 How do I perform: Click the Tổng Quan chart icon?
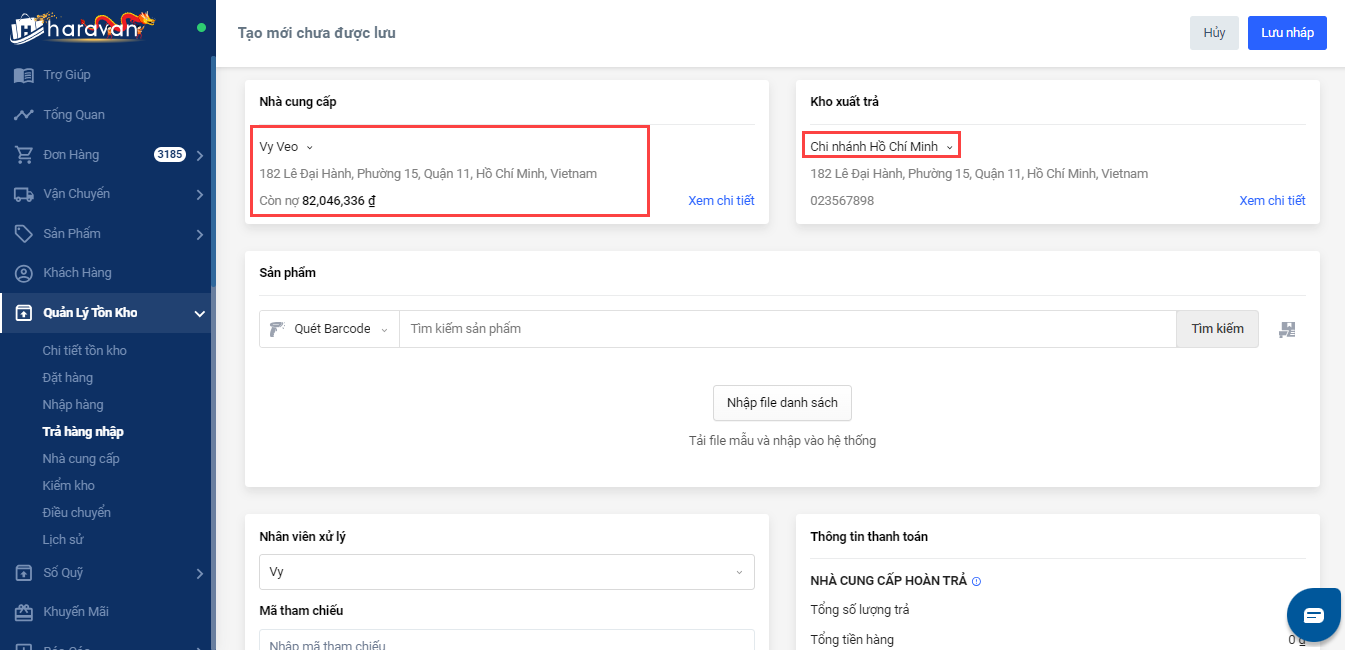click(x=24, y=115)
